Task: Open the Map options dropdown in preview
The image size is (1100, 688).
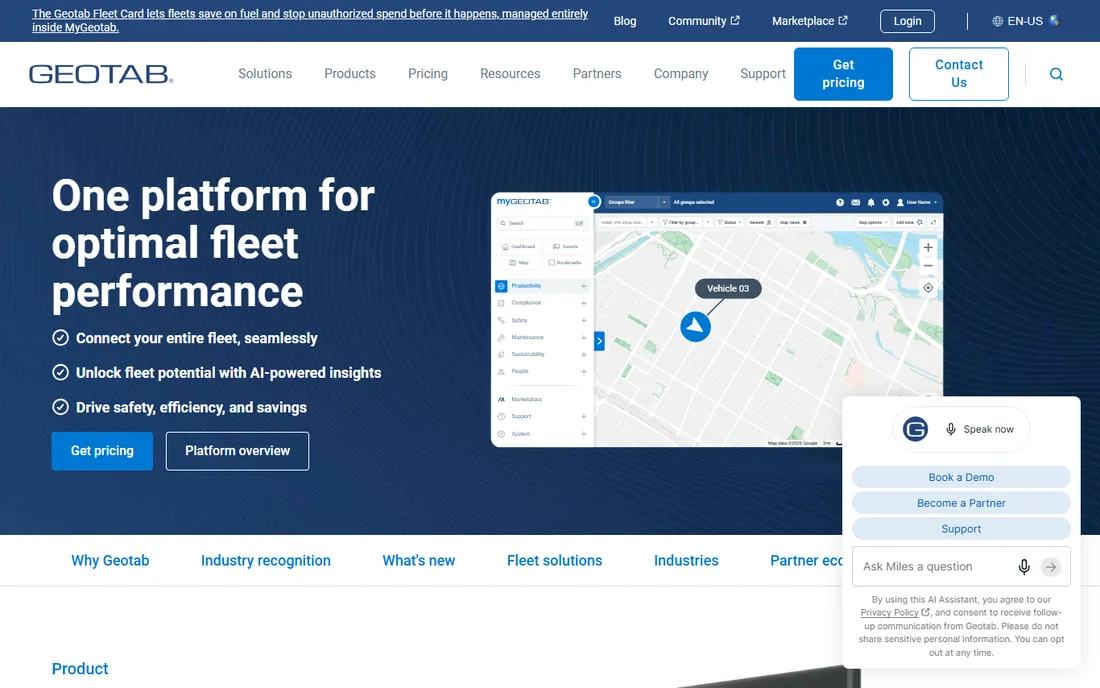Action: 872,222
